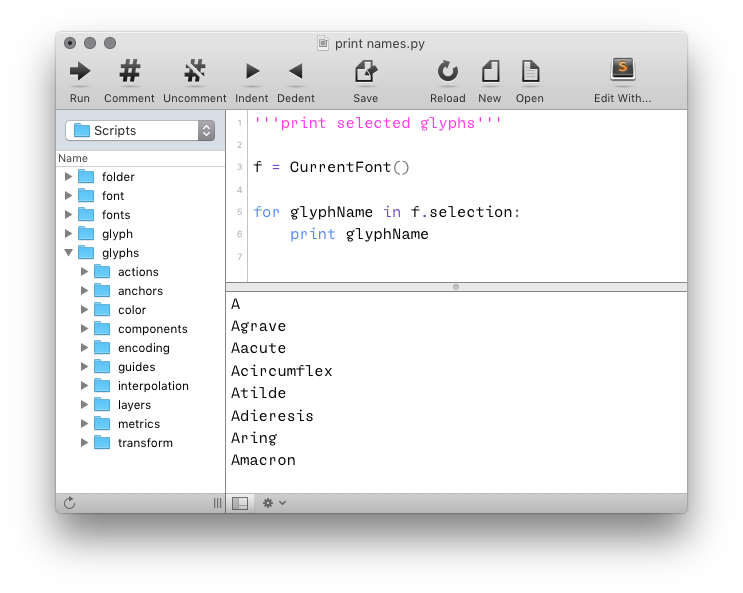Click 'Atilde' in the output
743x593 pixels.
pos(259,393)
